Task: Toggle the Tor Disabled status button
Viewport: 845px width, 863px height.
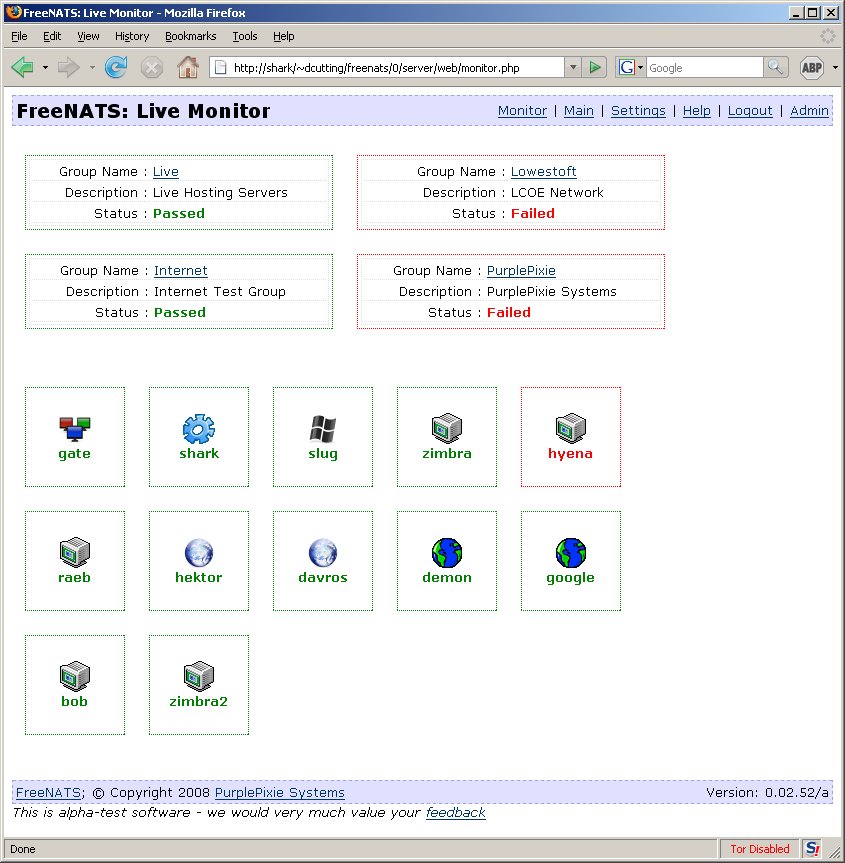Action: (x=760, y=849)
